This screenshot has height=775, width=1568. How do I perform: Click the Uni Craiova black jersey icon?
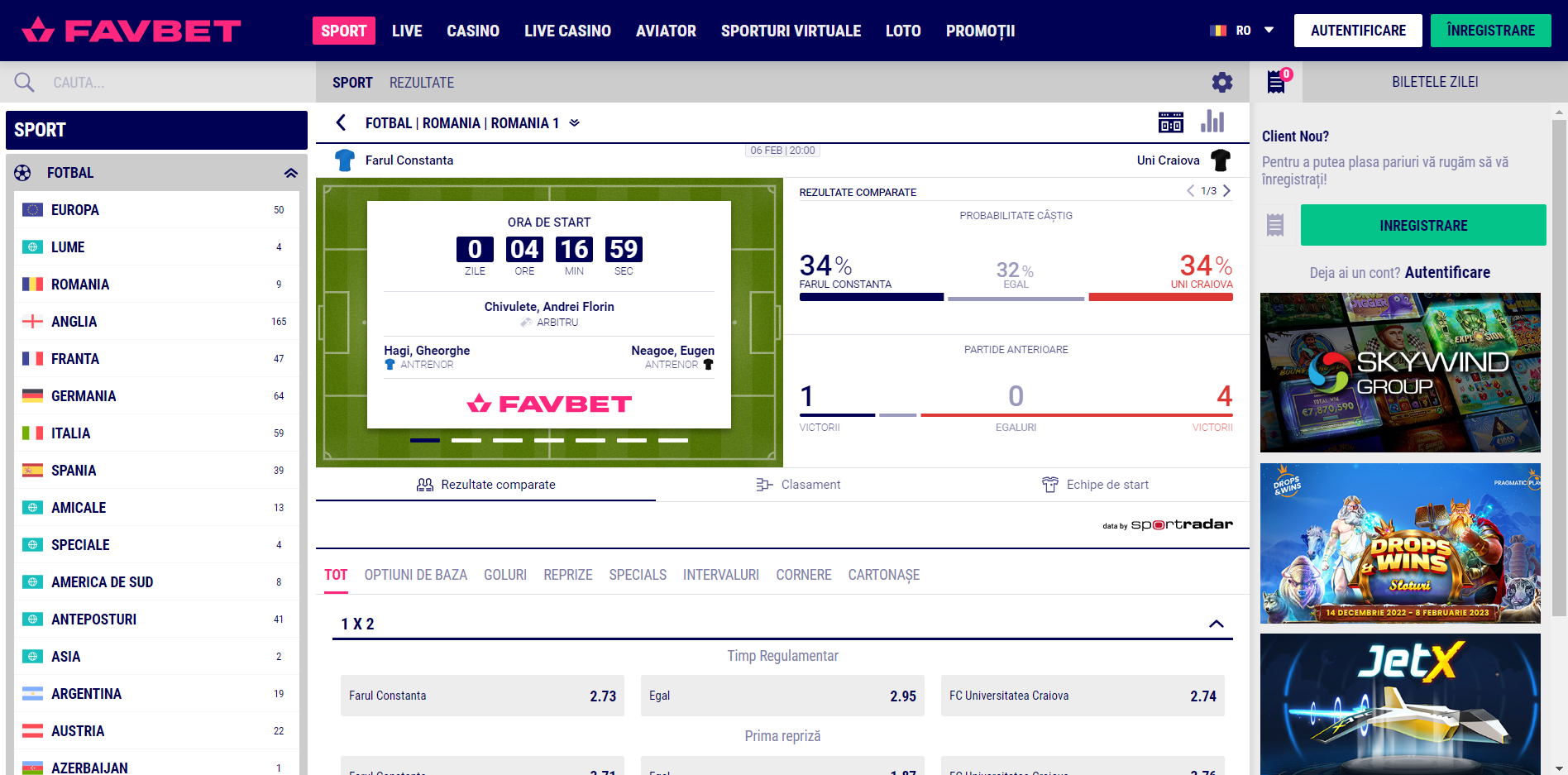point(1221,160)
